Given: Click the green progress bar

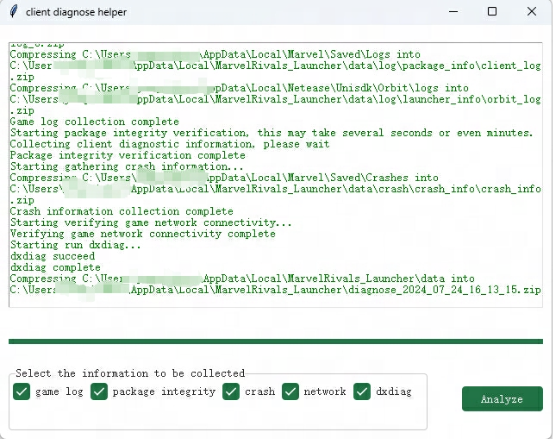Looking at the screenshot, I should pos(275,341).
